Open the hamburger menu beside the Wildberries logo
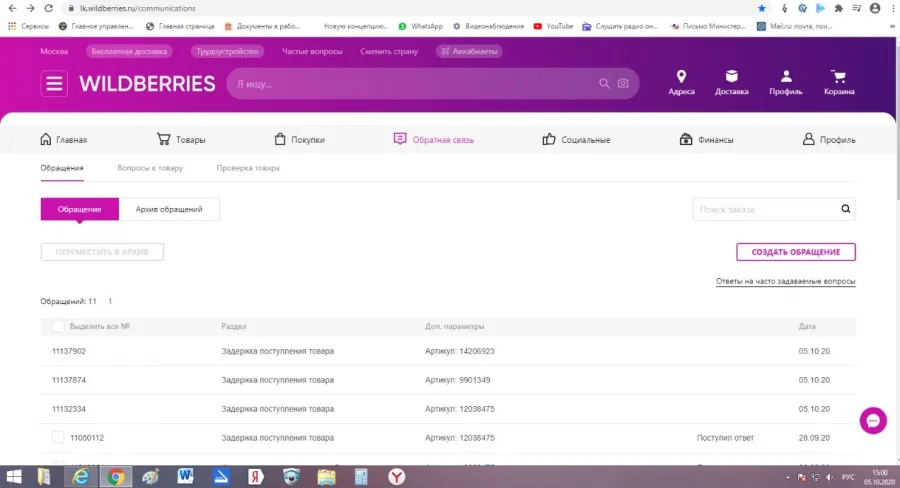The width and height of the screenshot is (900, 488). tap(54, 84)
